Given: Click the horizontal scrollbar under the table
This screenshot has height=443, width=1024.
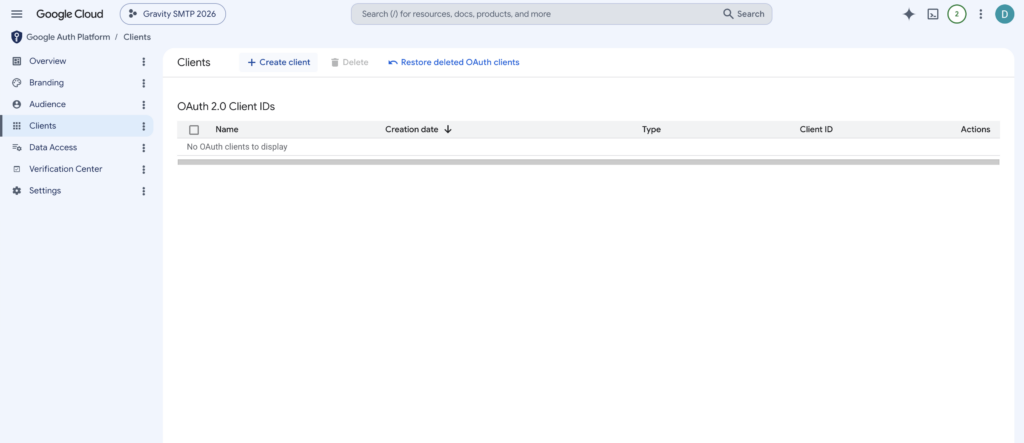Looking at the screenshot, I should (588, 161).
